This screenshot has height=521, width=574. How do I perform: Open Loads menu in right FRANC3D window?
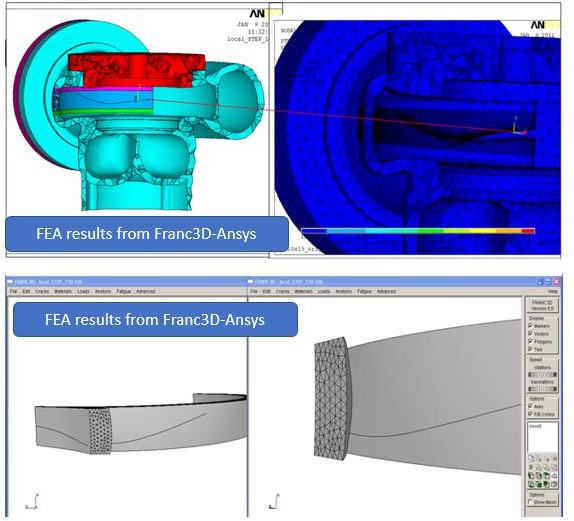pyautogui.click(x=324, y=291)
